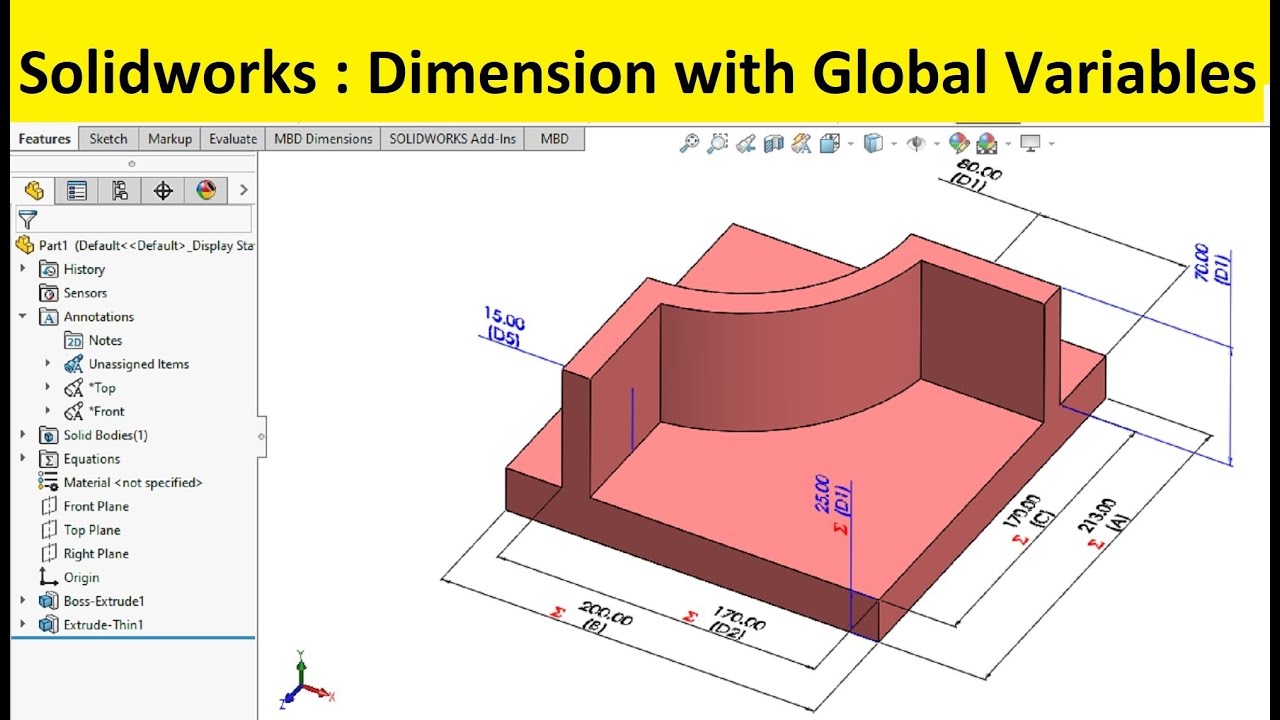Switch to the Evaluate tab
This screenshot has width=1280, height=720.
(233, 139)
